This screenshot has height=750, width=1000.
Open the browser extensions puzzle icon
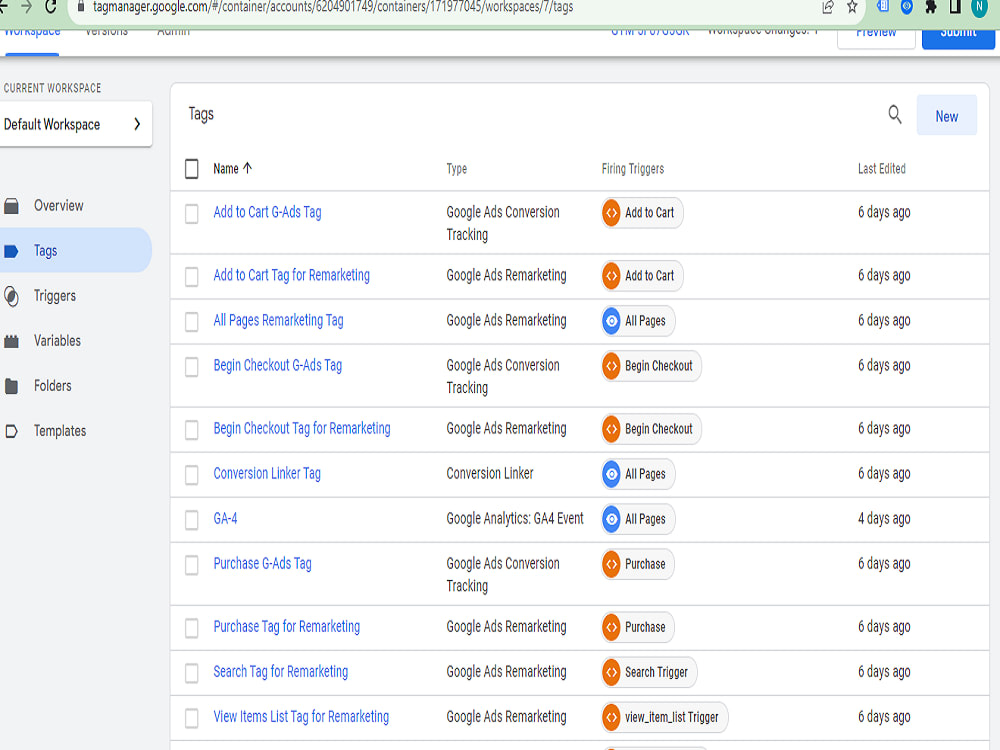[930, 7]
